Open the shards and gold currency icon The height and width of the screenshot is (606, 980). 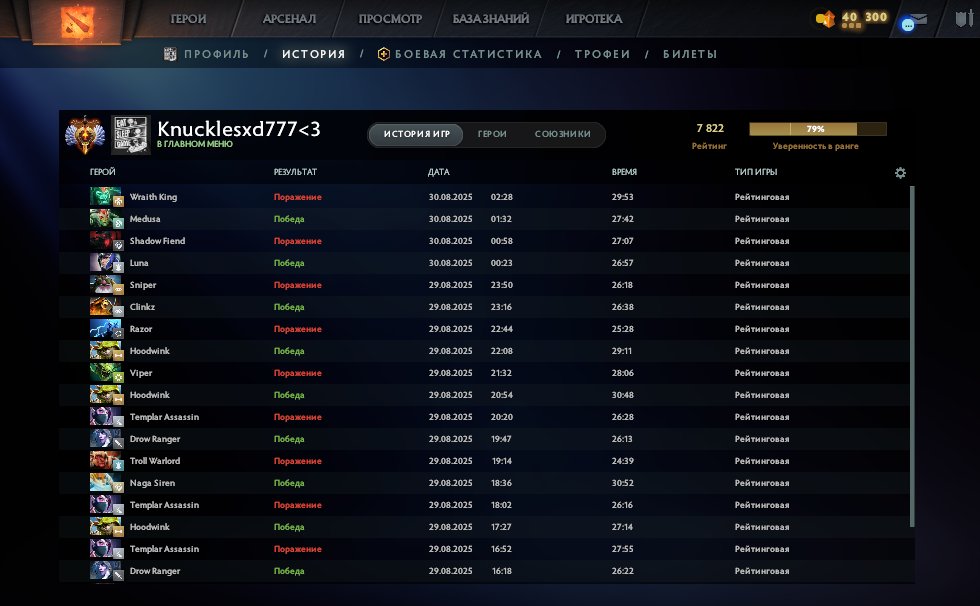pos(825,18)
